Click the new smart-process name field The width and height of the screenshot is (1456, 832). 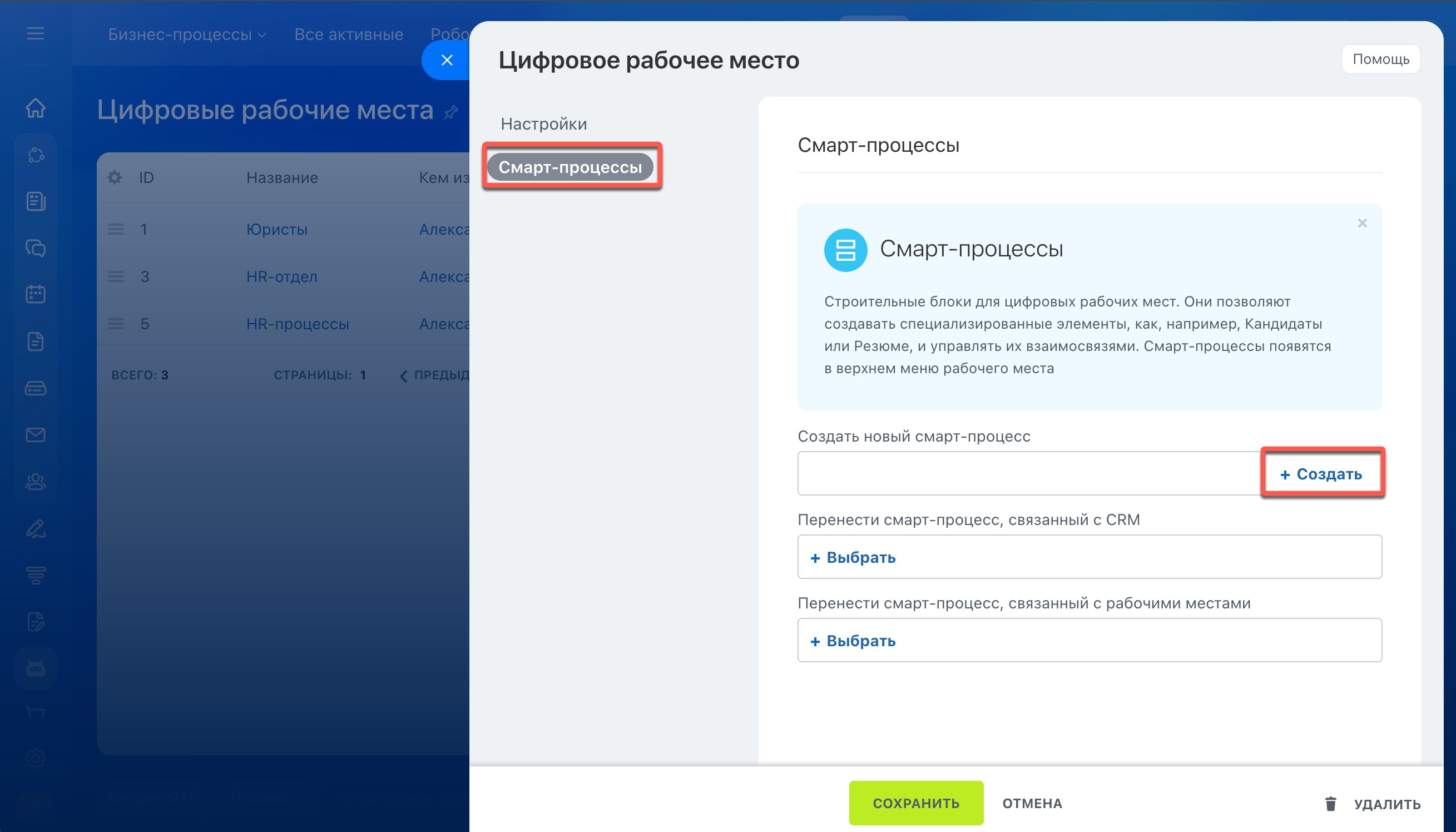[1028, 473]
